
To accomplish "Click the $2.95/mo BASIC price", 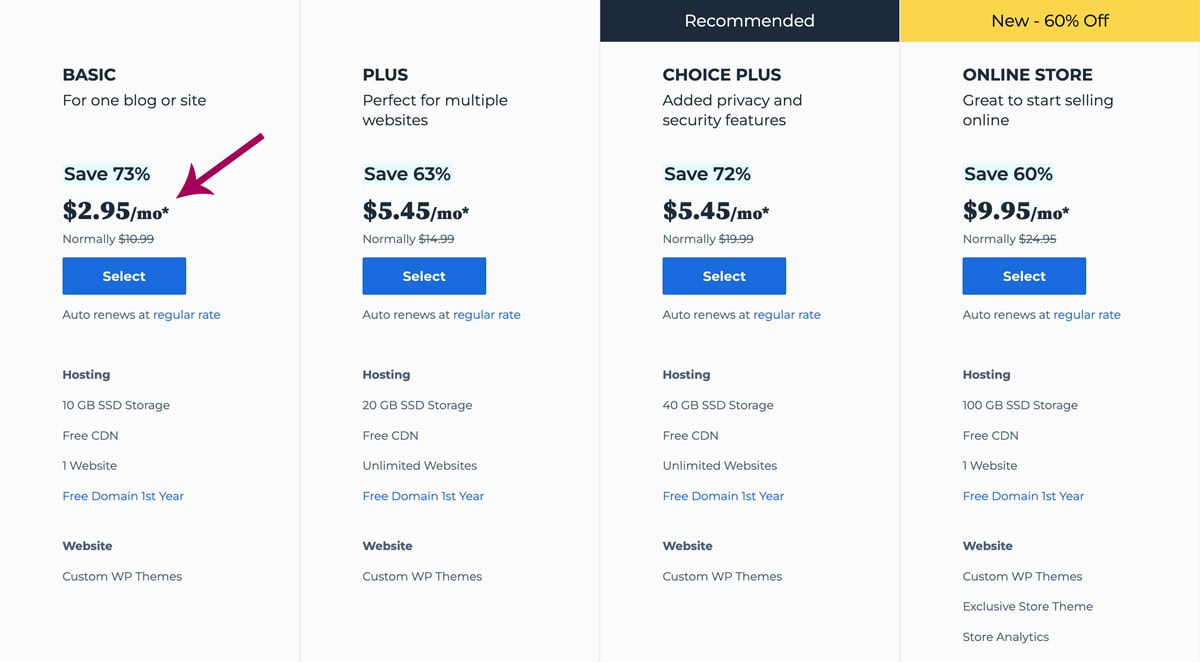I will [116, 211].
